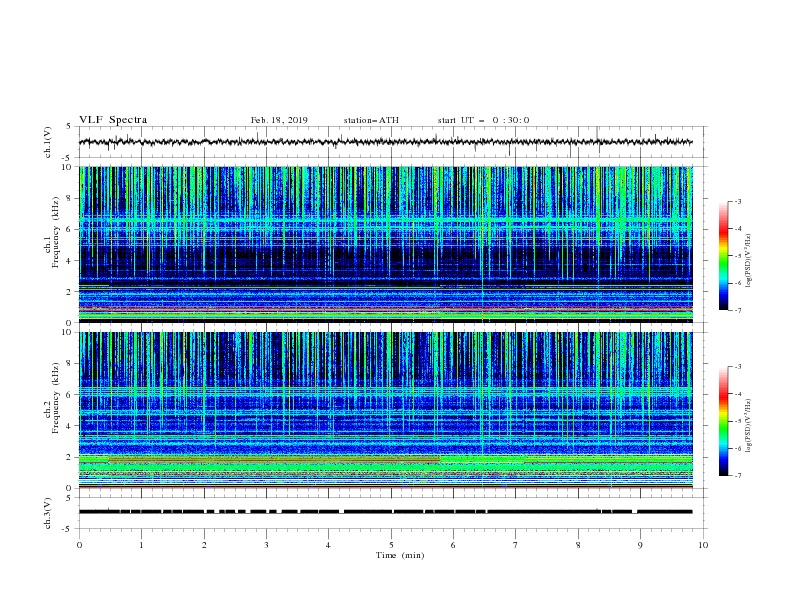Click the "-4" tick on ch.2 color bar
792x612 pixels.
737,394
